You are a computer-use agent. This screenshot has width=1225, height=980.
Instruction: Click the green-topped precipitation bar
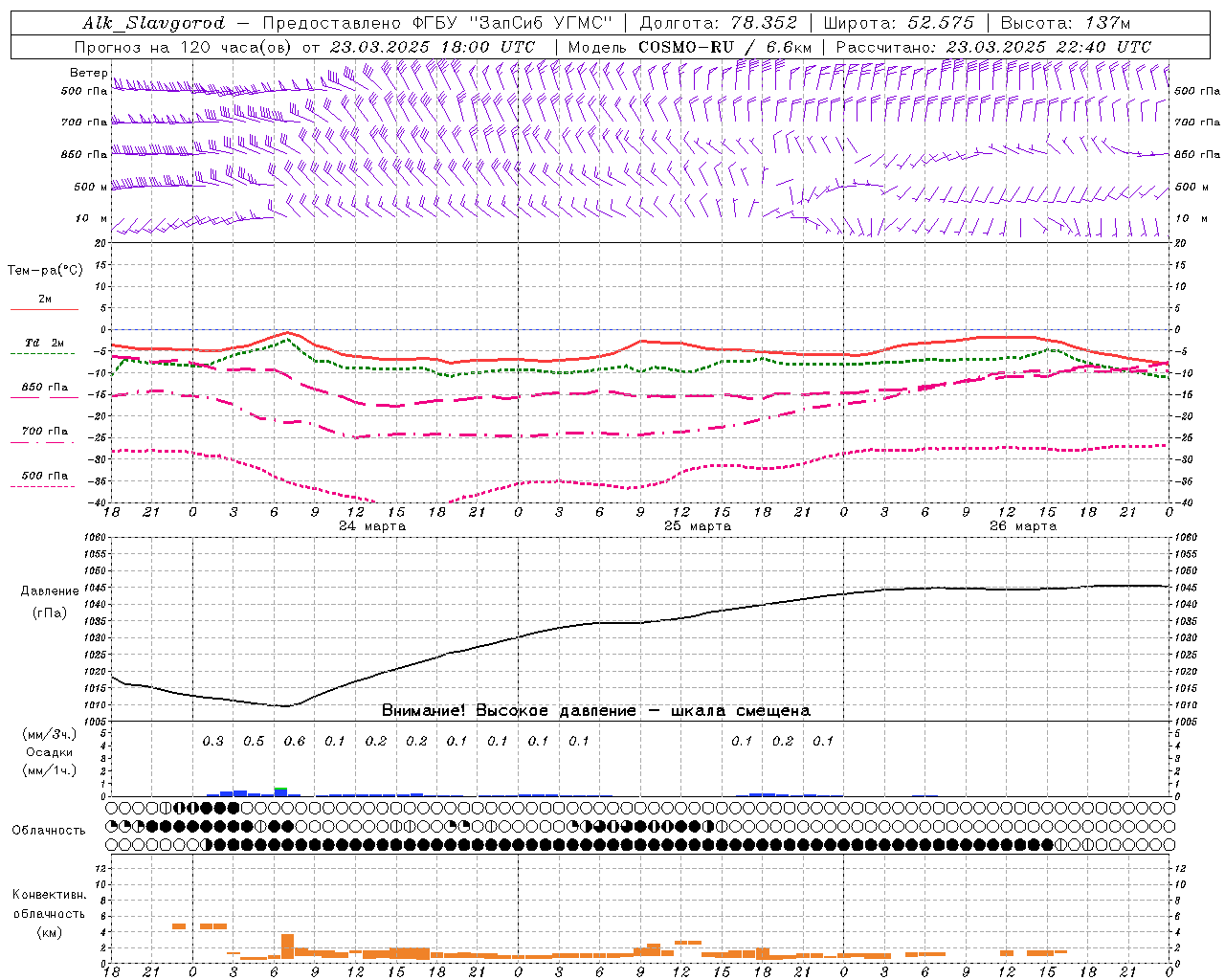coord(280,791)
